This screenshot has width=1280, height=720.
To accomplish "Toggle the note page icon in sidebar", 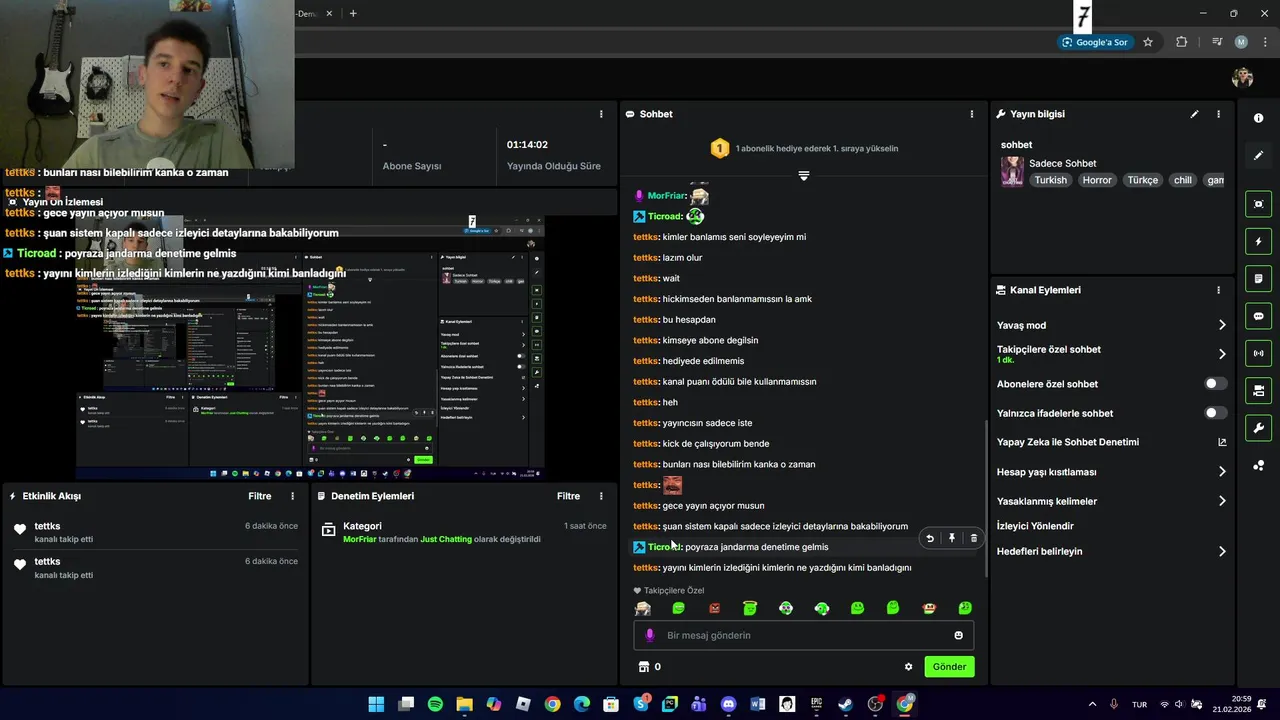I will [1258, 278].
